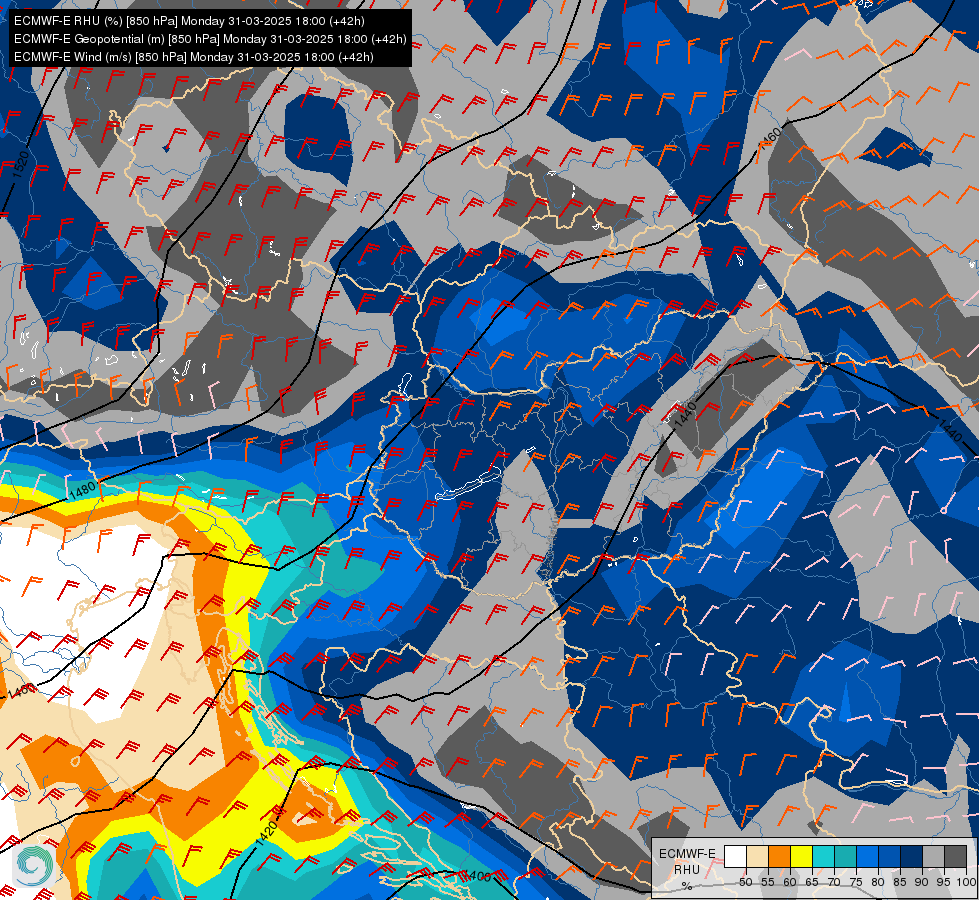979x900 pixels.
Task: Click the ECMWF-E legend title
Action: tap(687, 854)
